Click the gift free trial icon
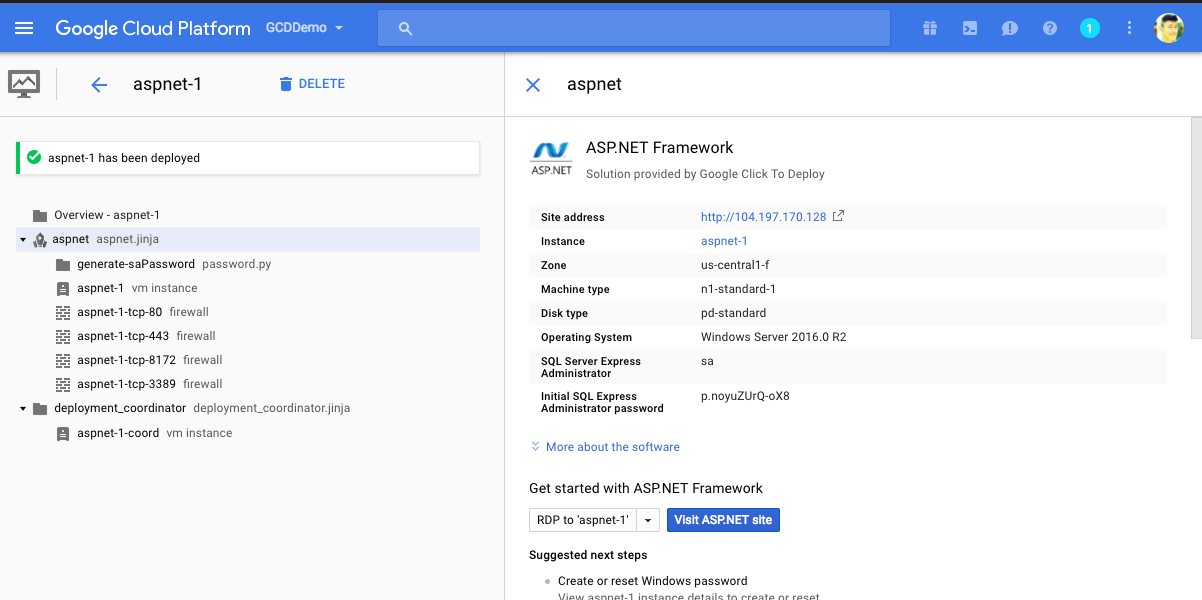Screen dimensions: 1202x600 coord(930,28)
